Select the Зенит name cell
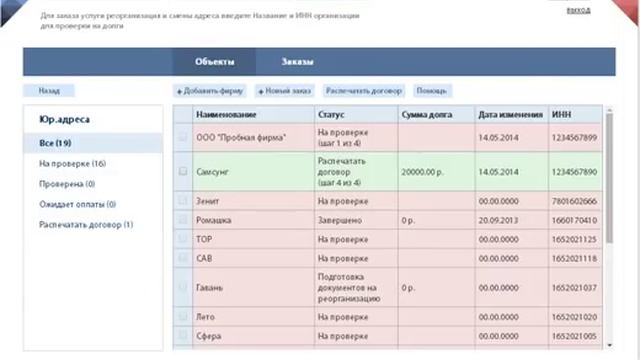 253,201
